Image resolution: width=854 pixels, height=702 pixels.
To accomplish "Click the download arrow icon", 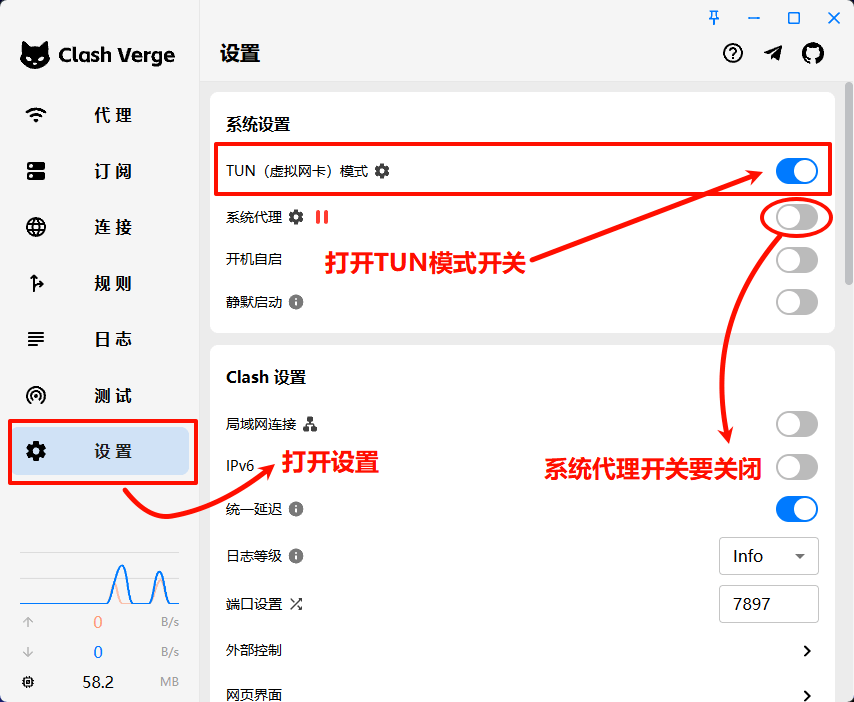I will click(x=28, y=651).
